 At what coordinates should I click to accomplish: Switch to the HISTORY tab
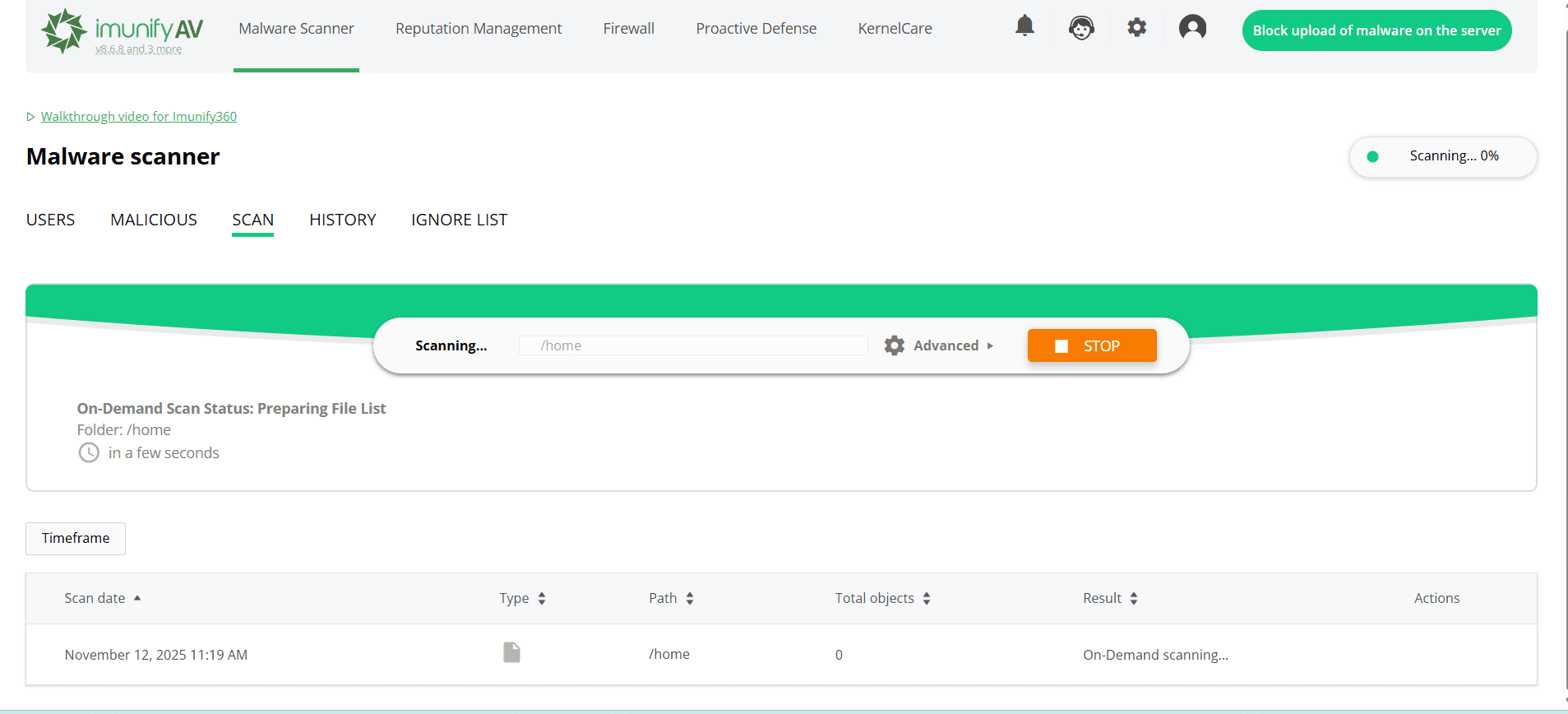pos(343,220)
